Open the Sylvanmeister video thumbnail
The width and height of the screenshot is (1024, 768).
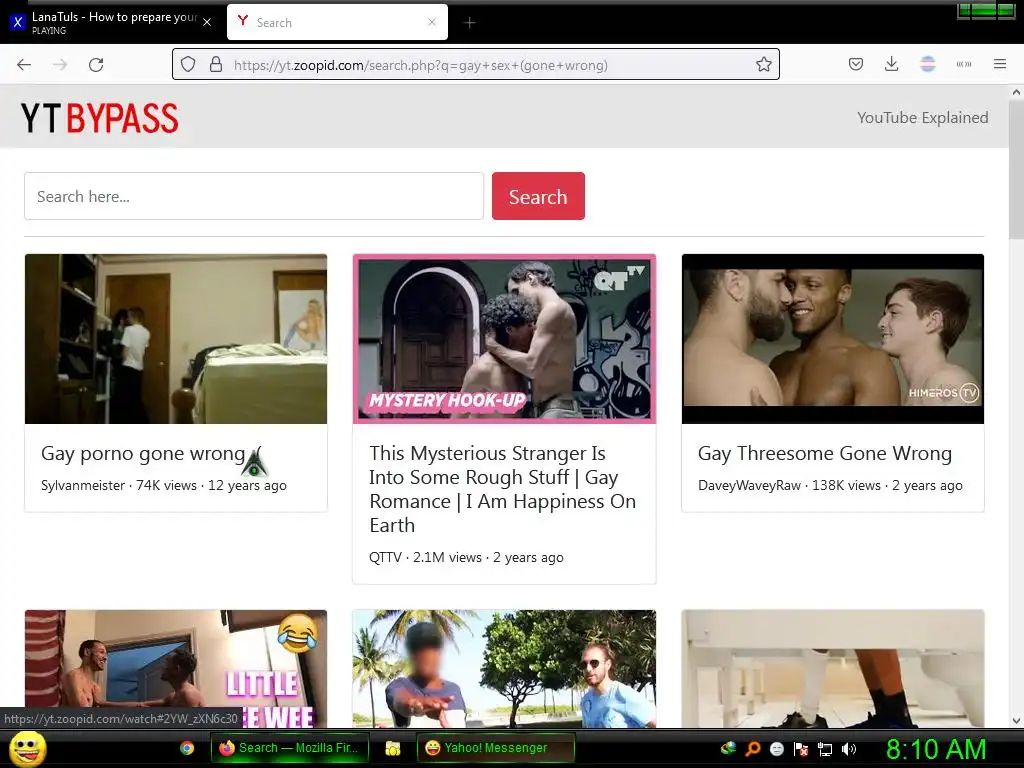coord(176,339)
